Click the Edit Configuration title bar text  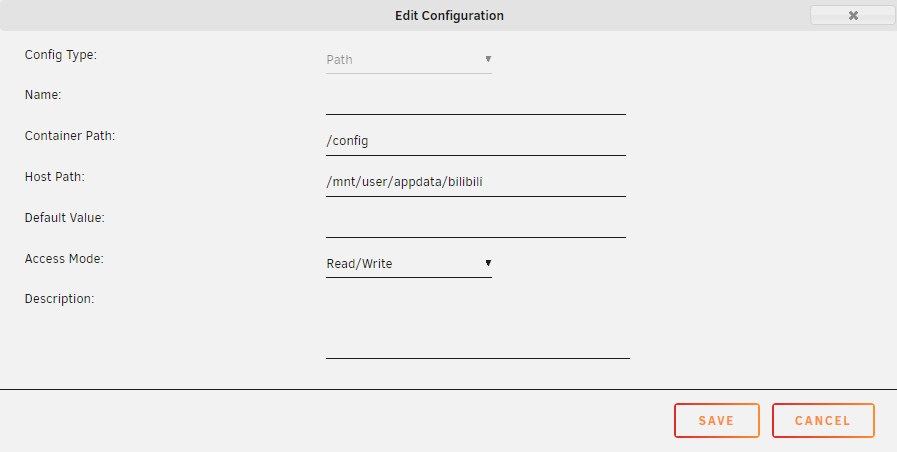point(449,15)
